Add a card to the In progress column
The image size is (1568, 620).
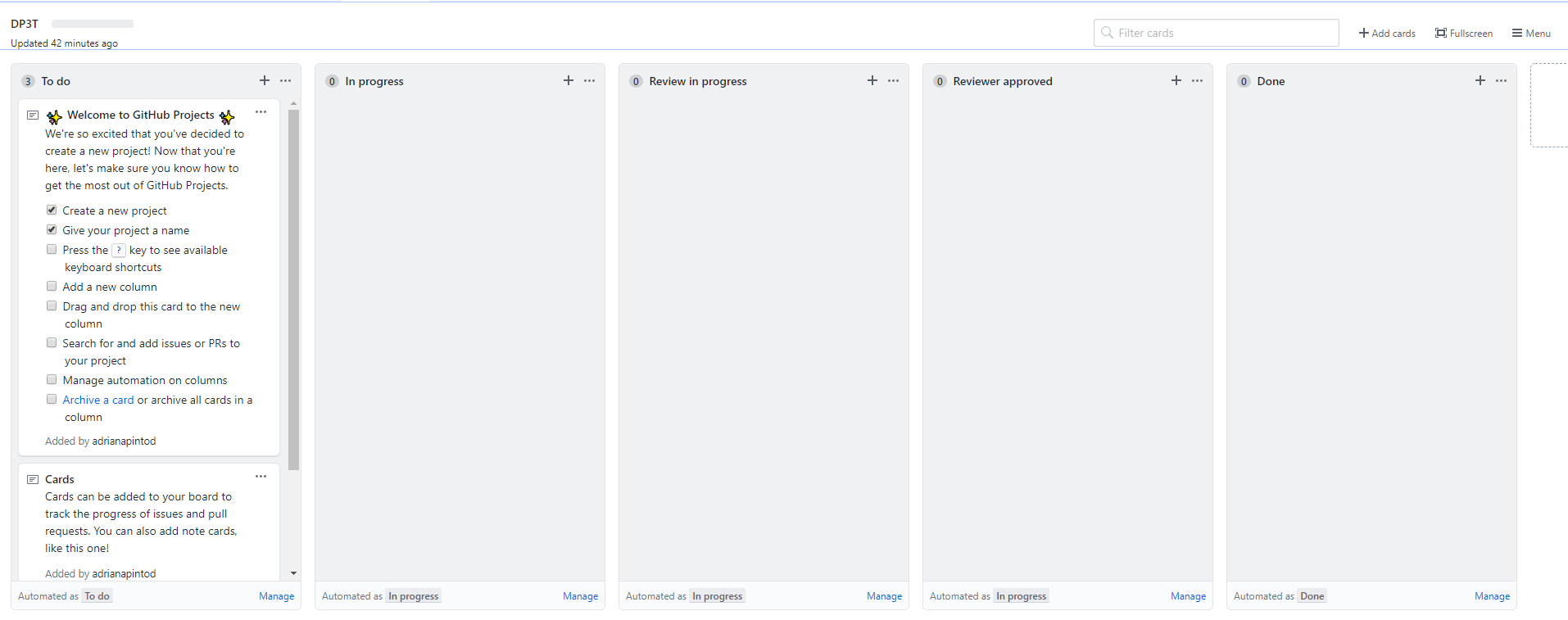click(569, 80)
